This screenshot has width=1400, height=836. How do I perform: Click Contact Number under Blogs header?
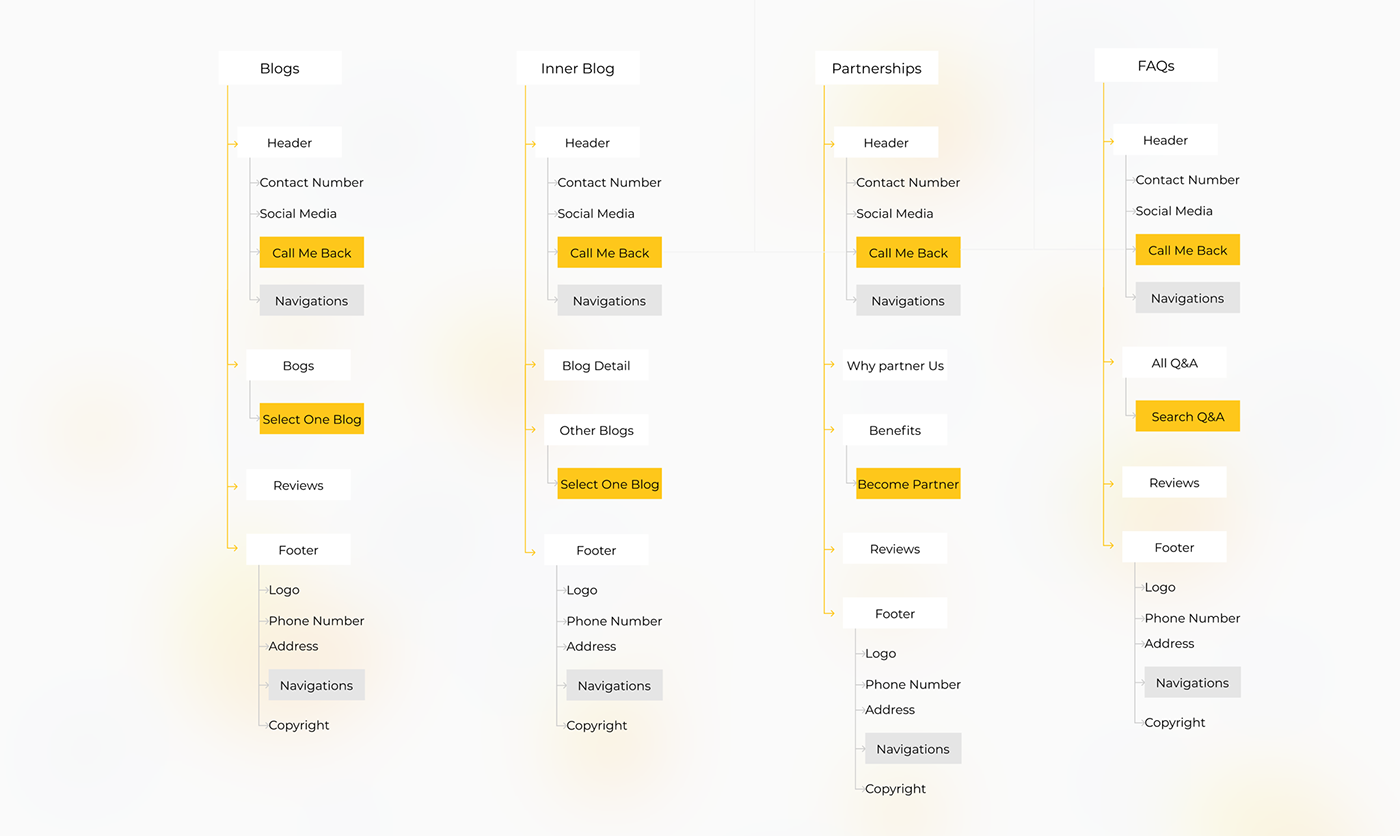(311, 182)
